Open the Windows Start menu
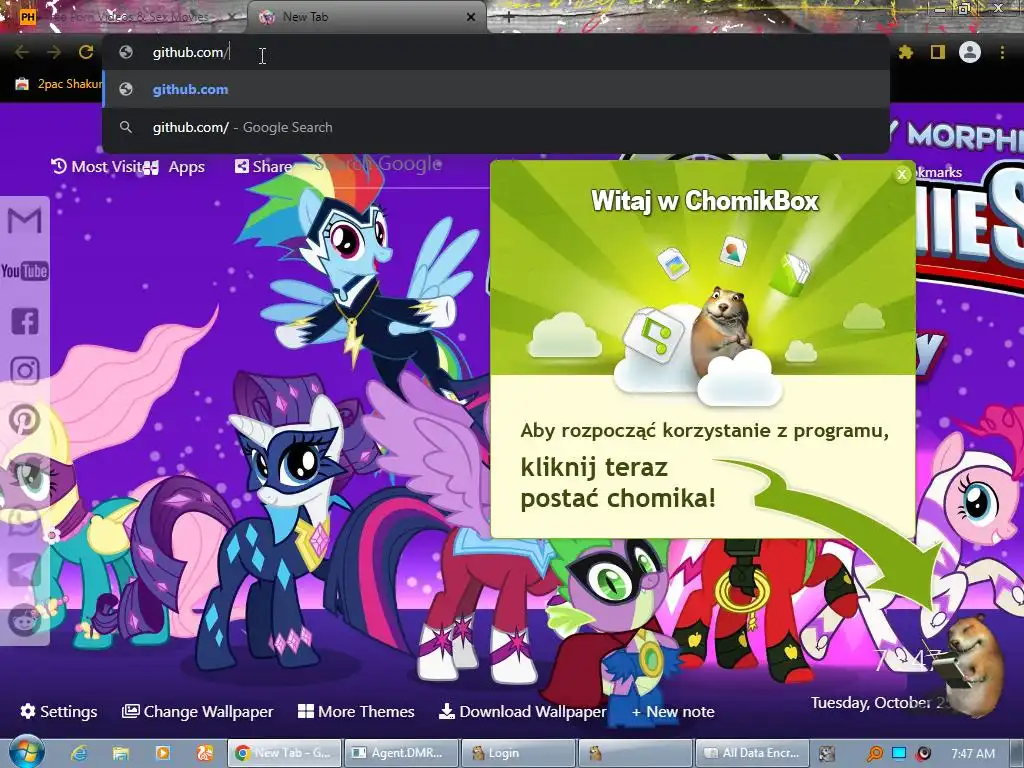The image size is (1024, 768). pos(25,752)
